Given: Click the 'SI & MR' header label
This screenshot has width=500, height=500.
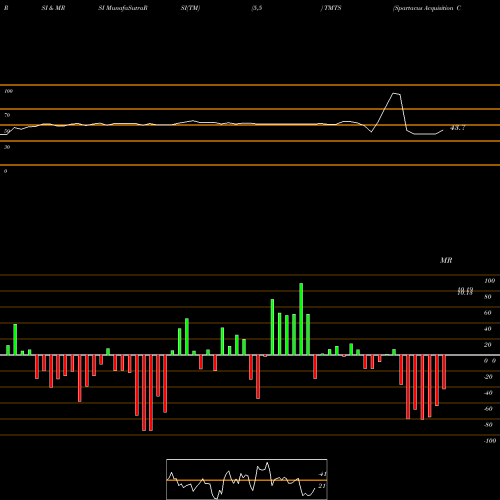Looking at the screenshot, I should click(53, 8).
